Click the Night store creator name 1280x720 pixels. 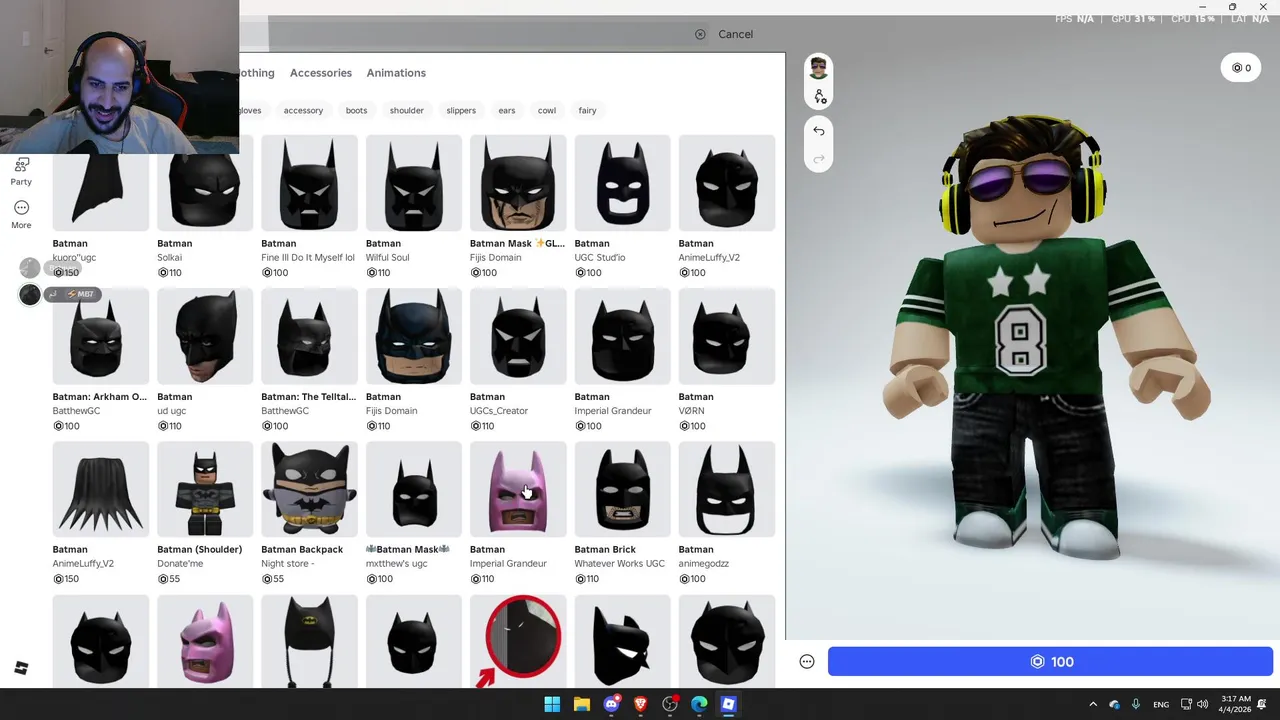click(288, 564)
